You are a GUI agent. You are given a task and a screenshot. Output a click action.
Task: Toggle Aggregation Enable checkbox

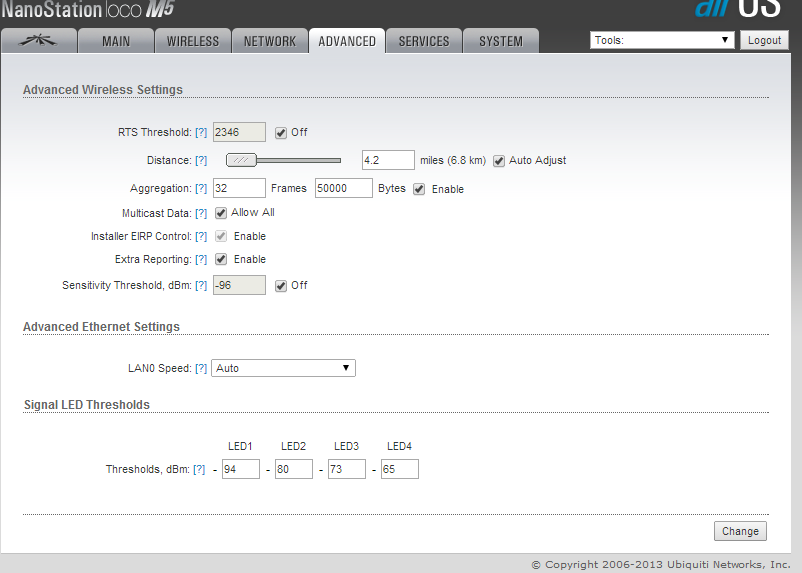pos(419,189)
